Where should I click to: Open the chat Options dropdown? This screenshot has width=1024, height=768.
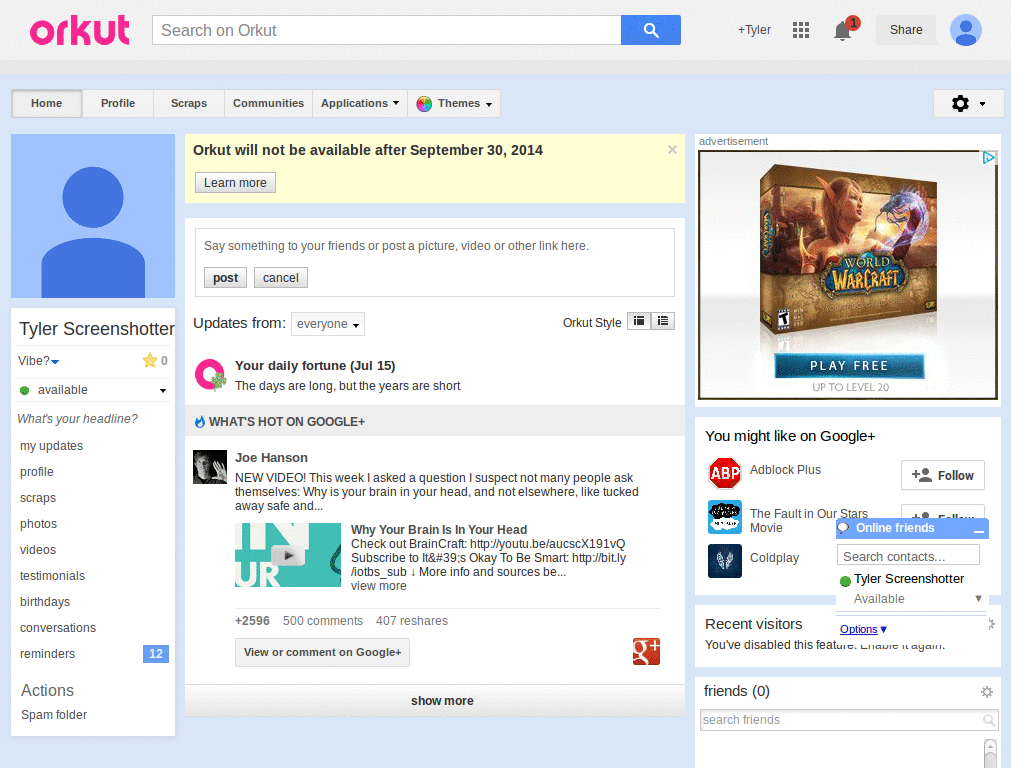(863, 629)
